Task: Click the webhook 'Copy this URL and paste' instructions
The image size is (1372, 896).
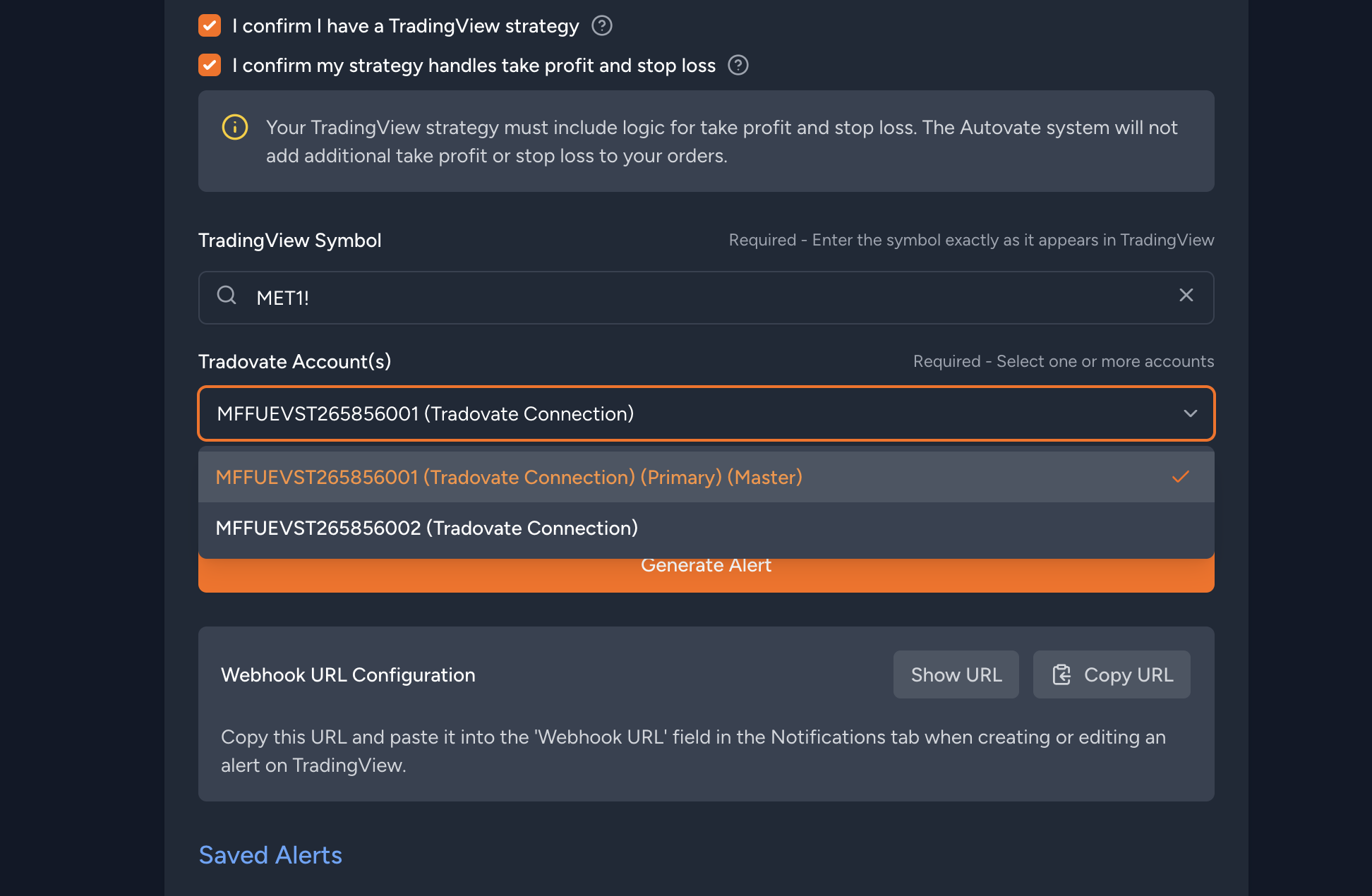Action: [693, 751]
